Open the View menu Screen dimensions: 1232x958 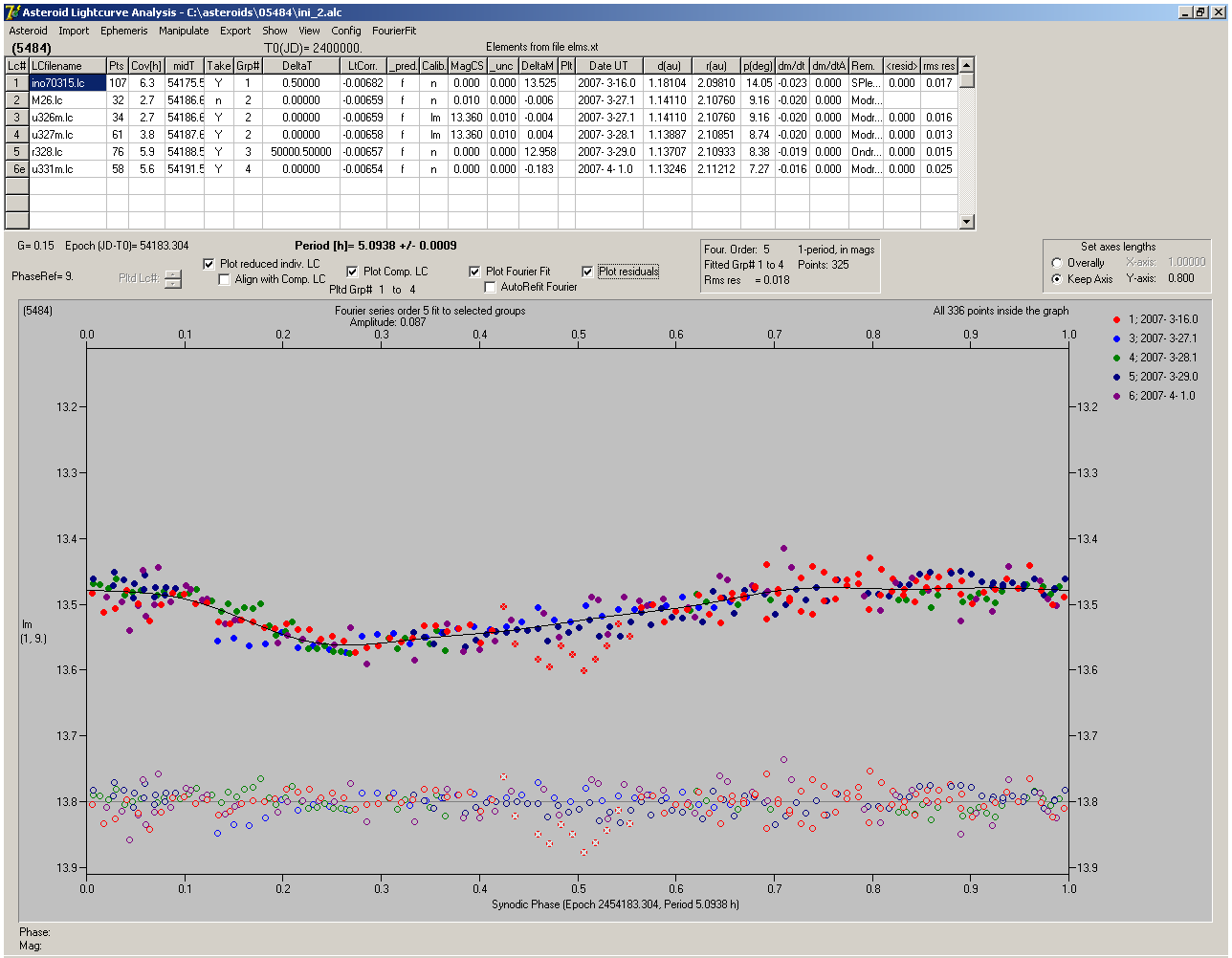point(309,31)
